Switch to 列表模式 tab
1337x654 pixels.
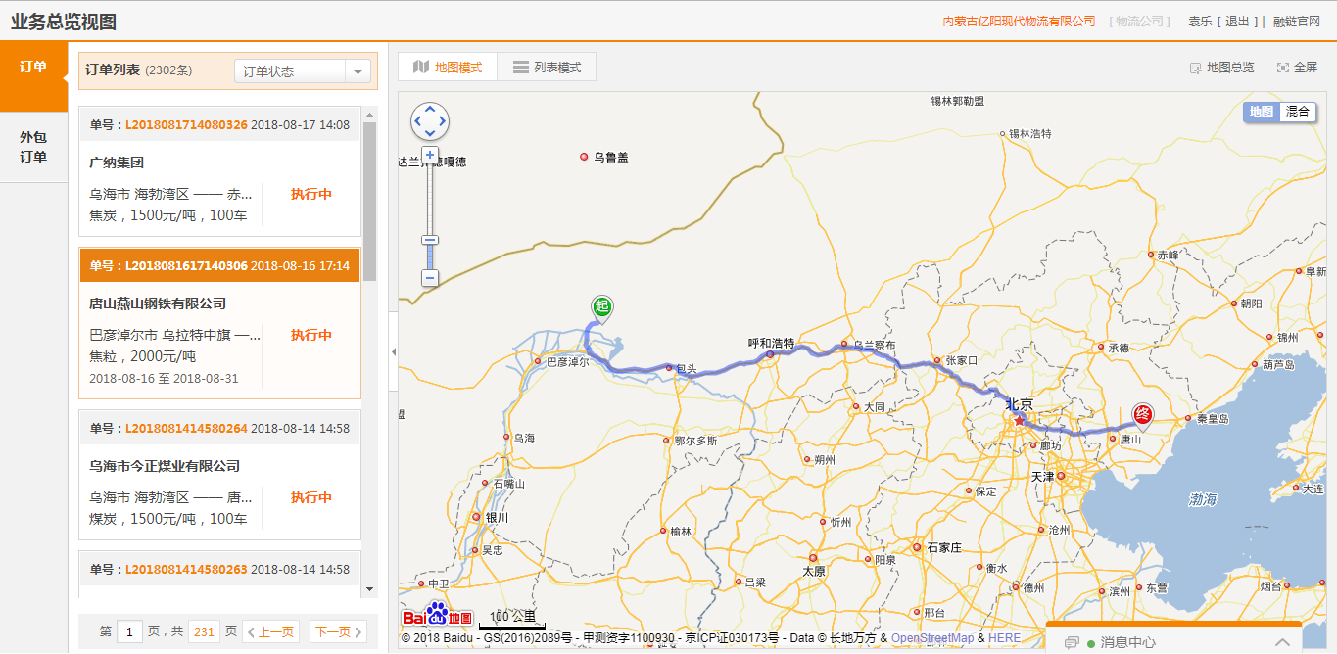(547, 67)
